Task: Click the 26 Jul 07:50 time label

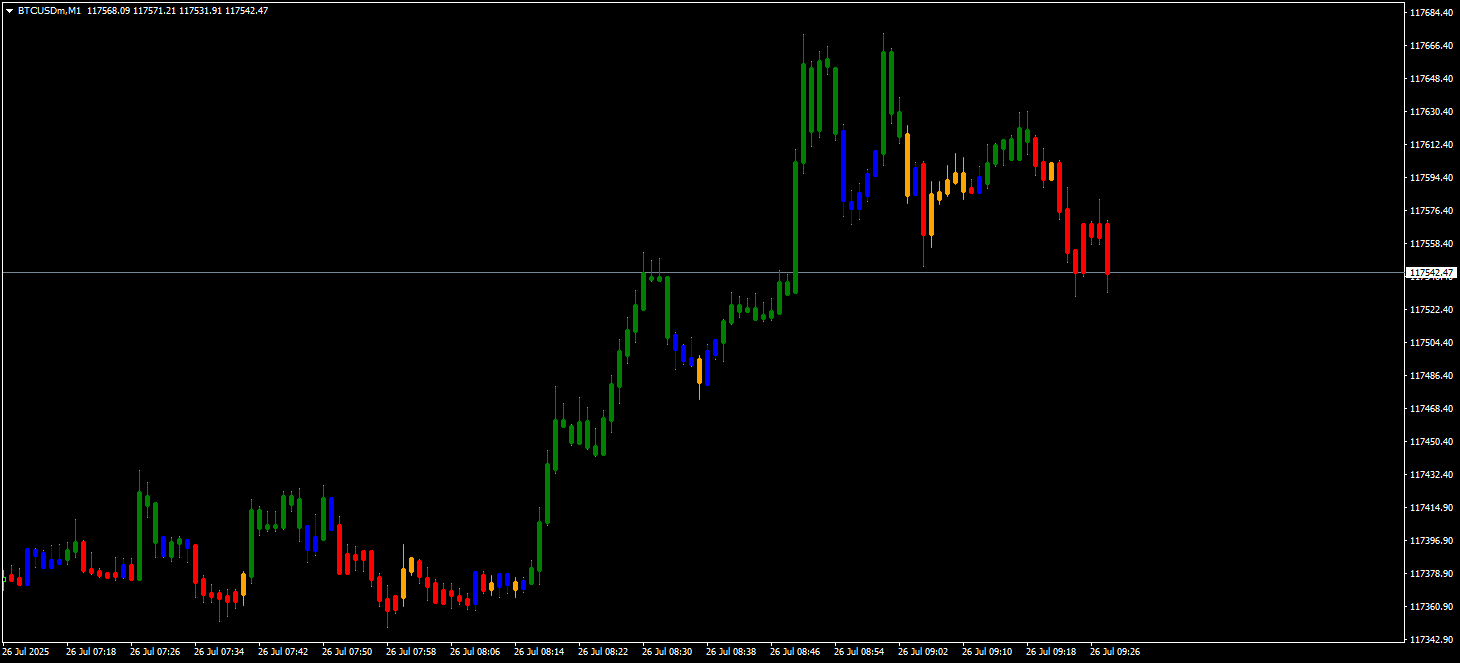Action: 347,652
